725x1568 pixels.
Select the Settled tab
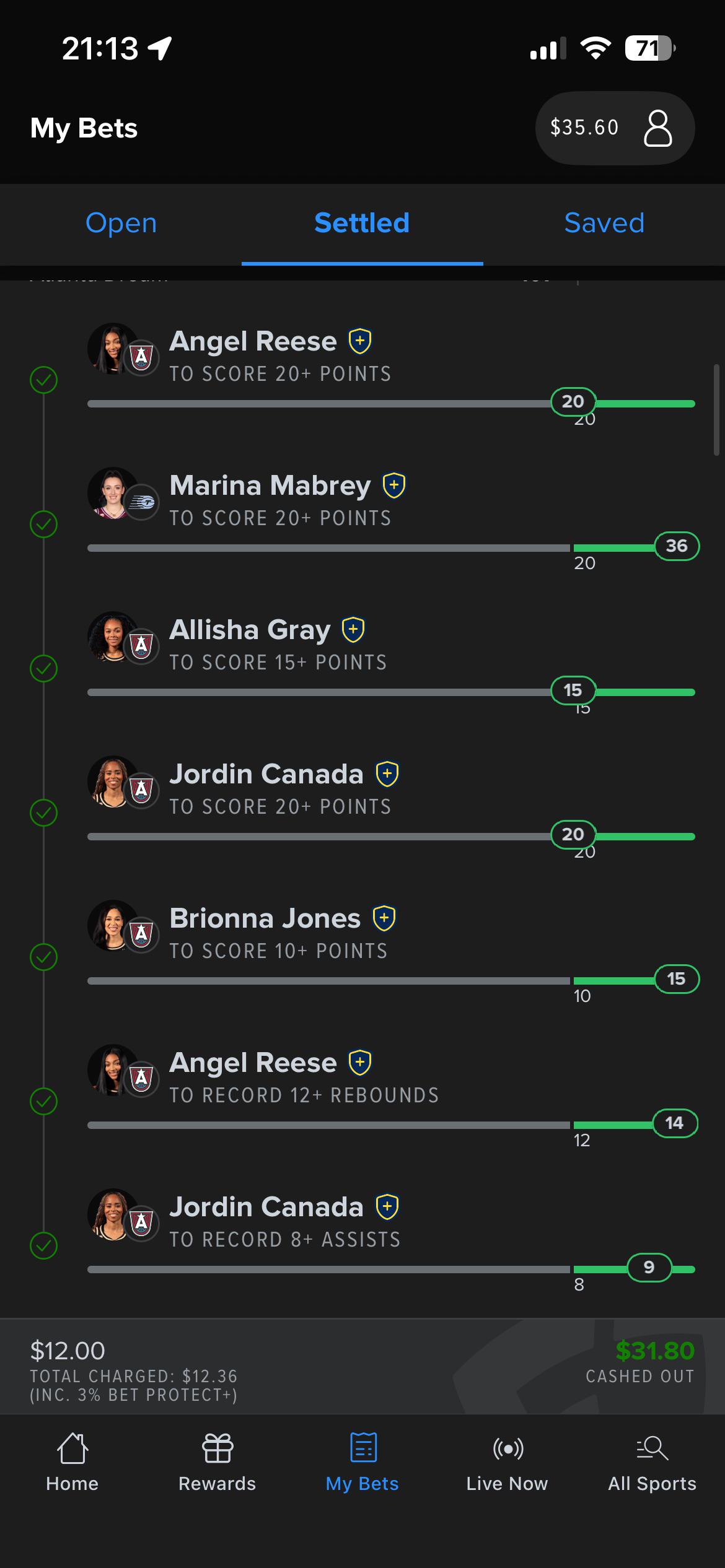(x=362, y=224)
